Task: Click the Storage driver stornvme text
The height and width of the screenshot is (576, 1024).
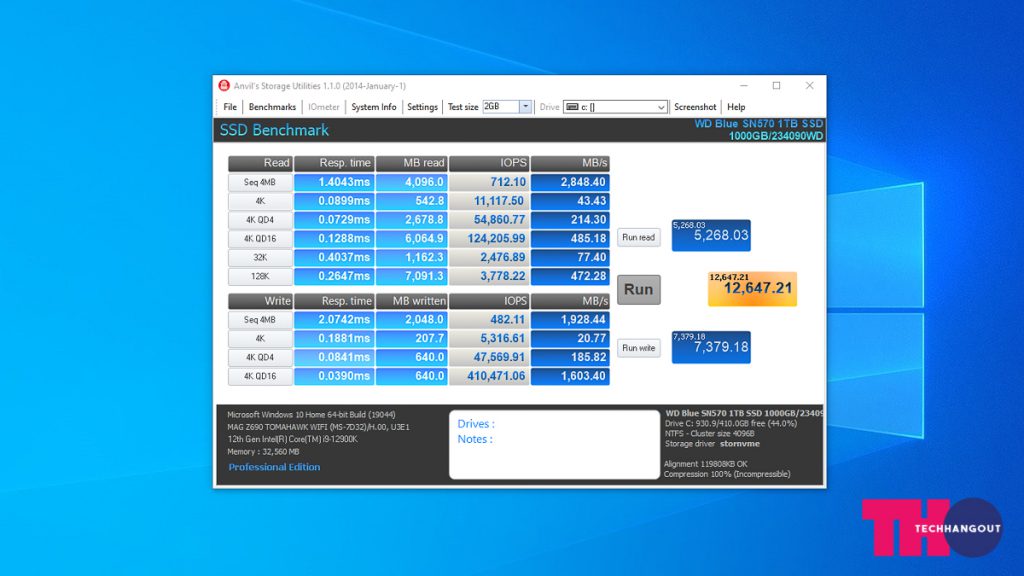Action: point(712,444)
